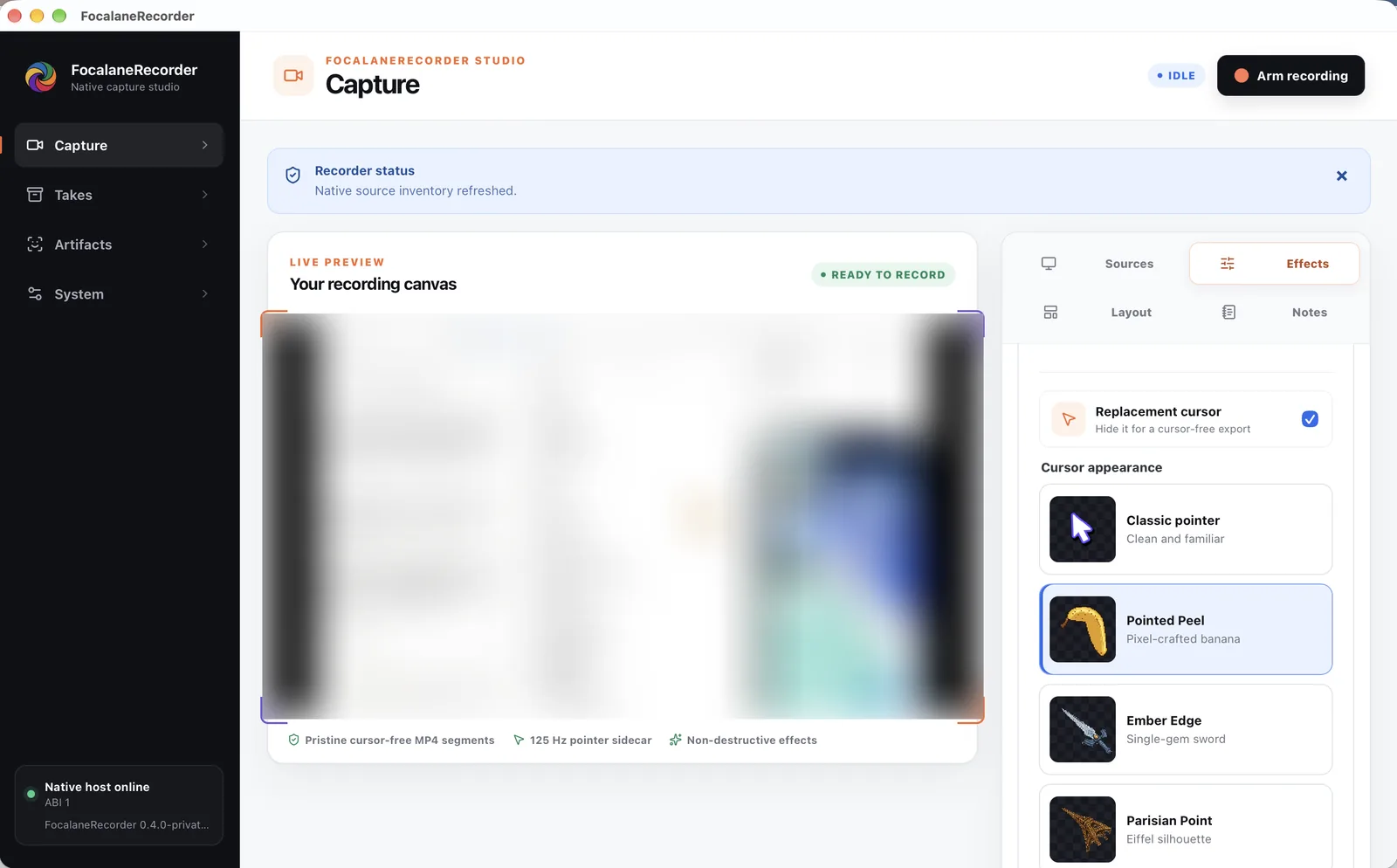Image resolution: width=1397 pixels, height=868 pixels.
Task: Click the 'ABI 1' text in host card
Action: (x=57, y=803)
